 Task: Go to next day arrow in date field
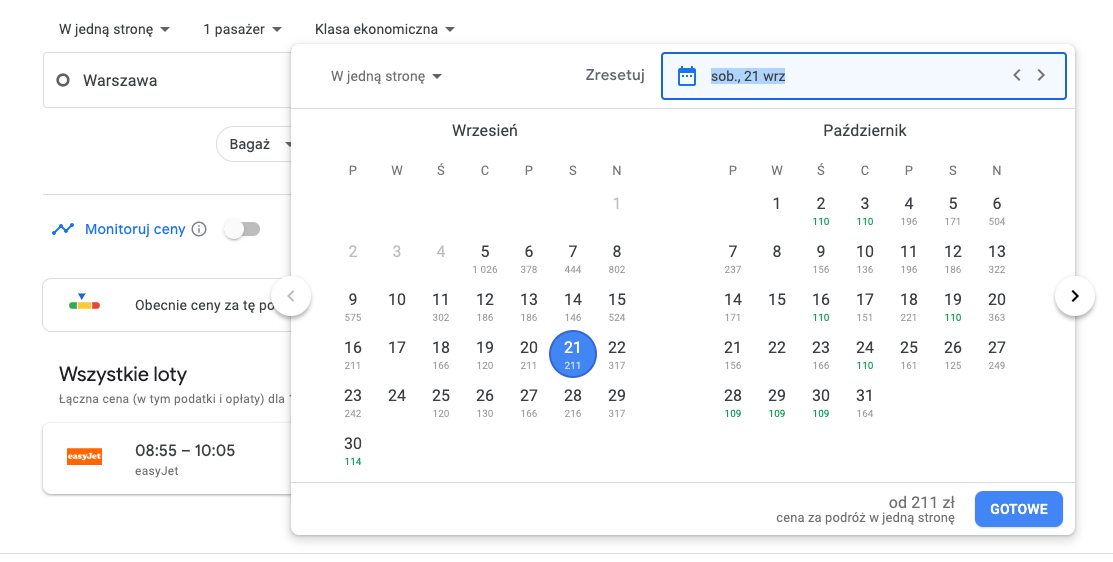coord(1041,75)
